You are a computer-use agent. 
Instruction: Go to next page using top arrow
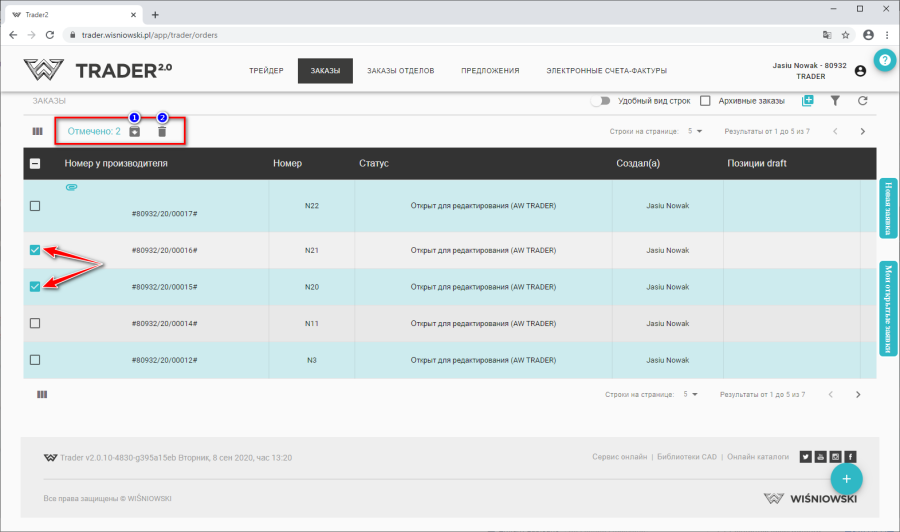pyautogui.click(x=862, y=131)
